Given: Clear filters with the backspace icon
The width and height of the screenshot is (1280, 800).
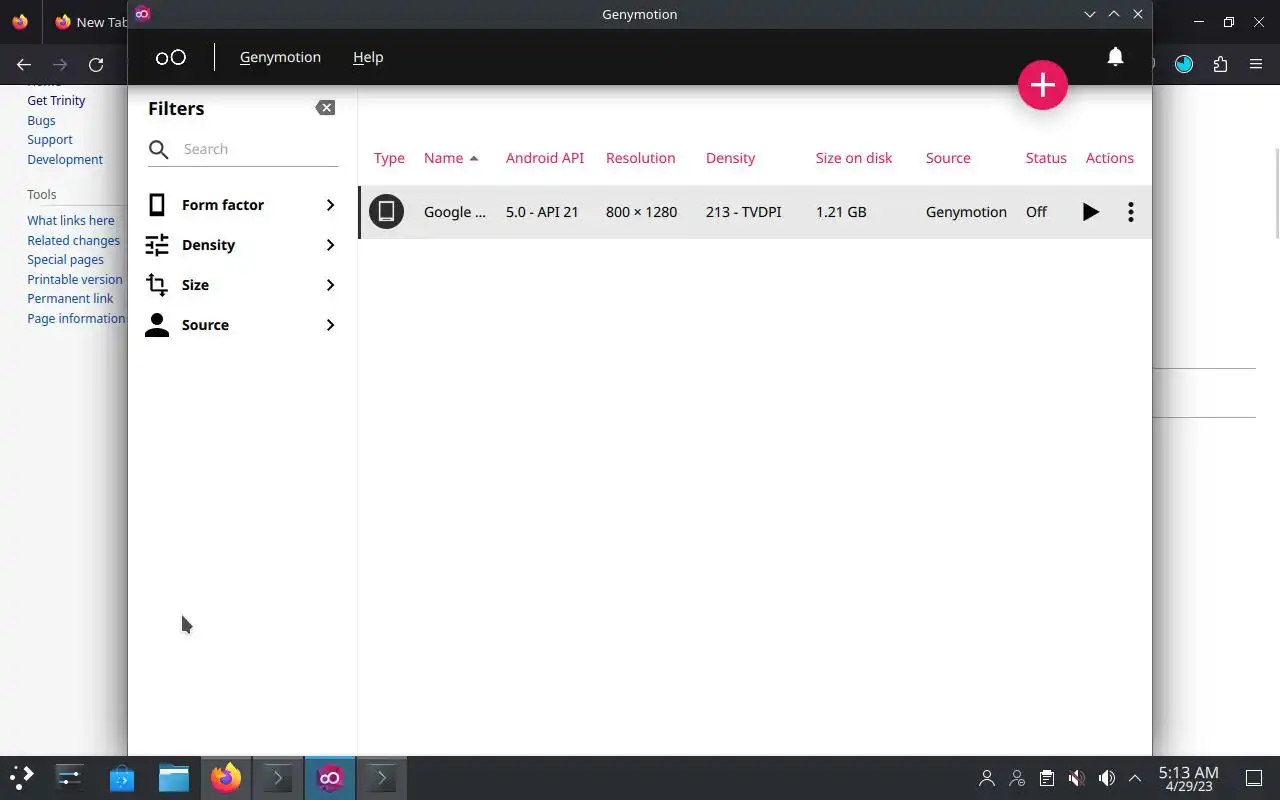Looking at the screenshot, I should pyautogui.click(x=325, y=108).
